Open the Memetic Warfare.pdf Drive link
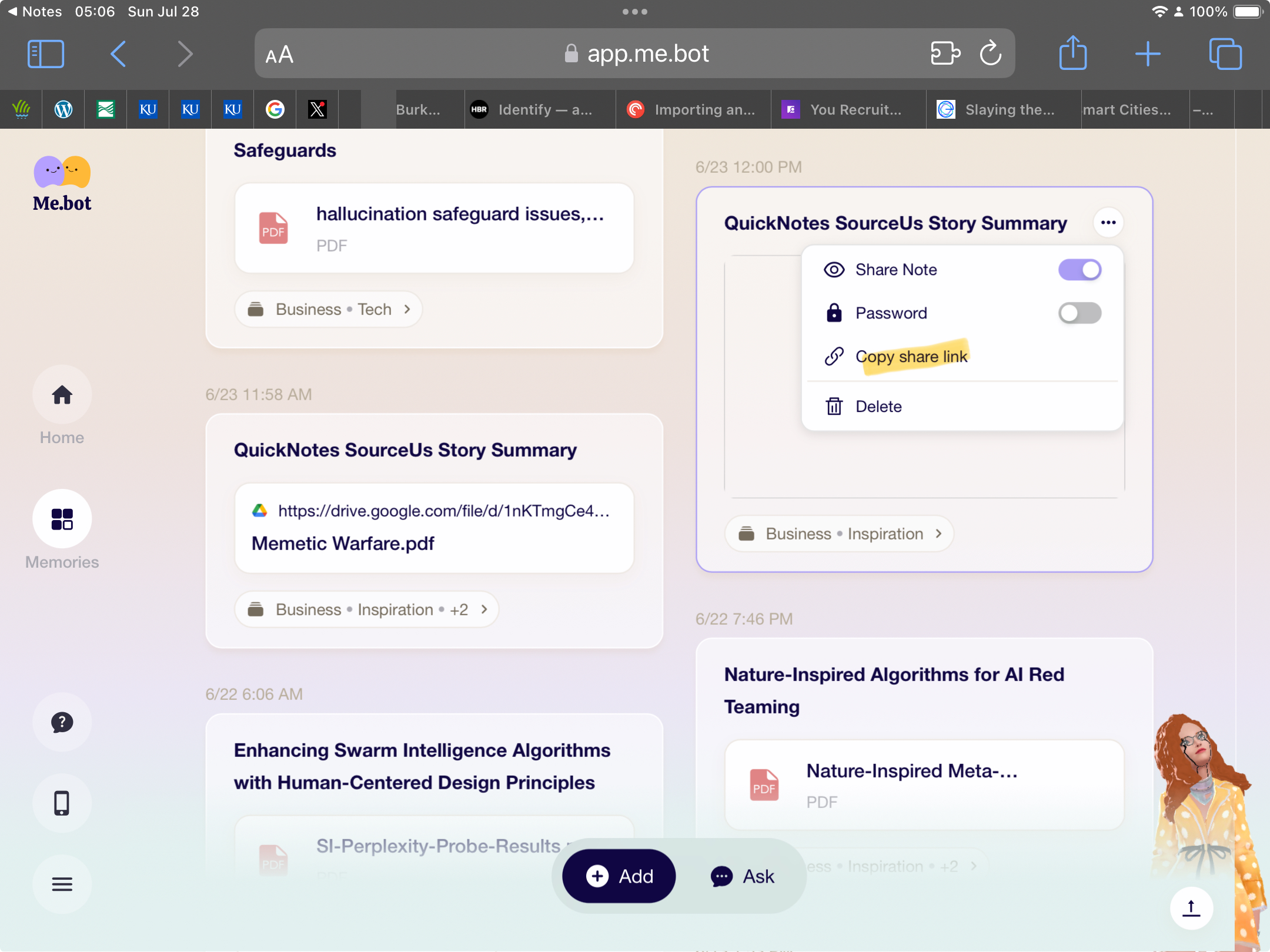Viewport: 1270px width, 952px height. [x=434, y=528]
